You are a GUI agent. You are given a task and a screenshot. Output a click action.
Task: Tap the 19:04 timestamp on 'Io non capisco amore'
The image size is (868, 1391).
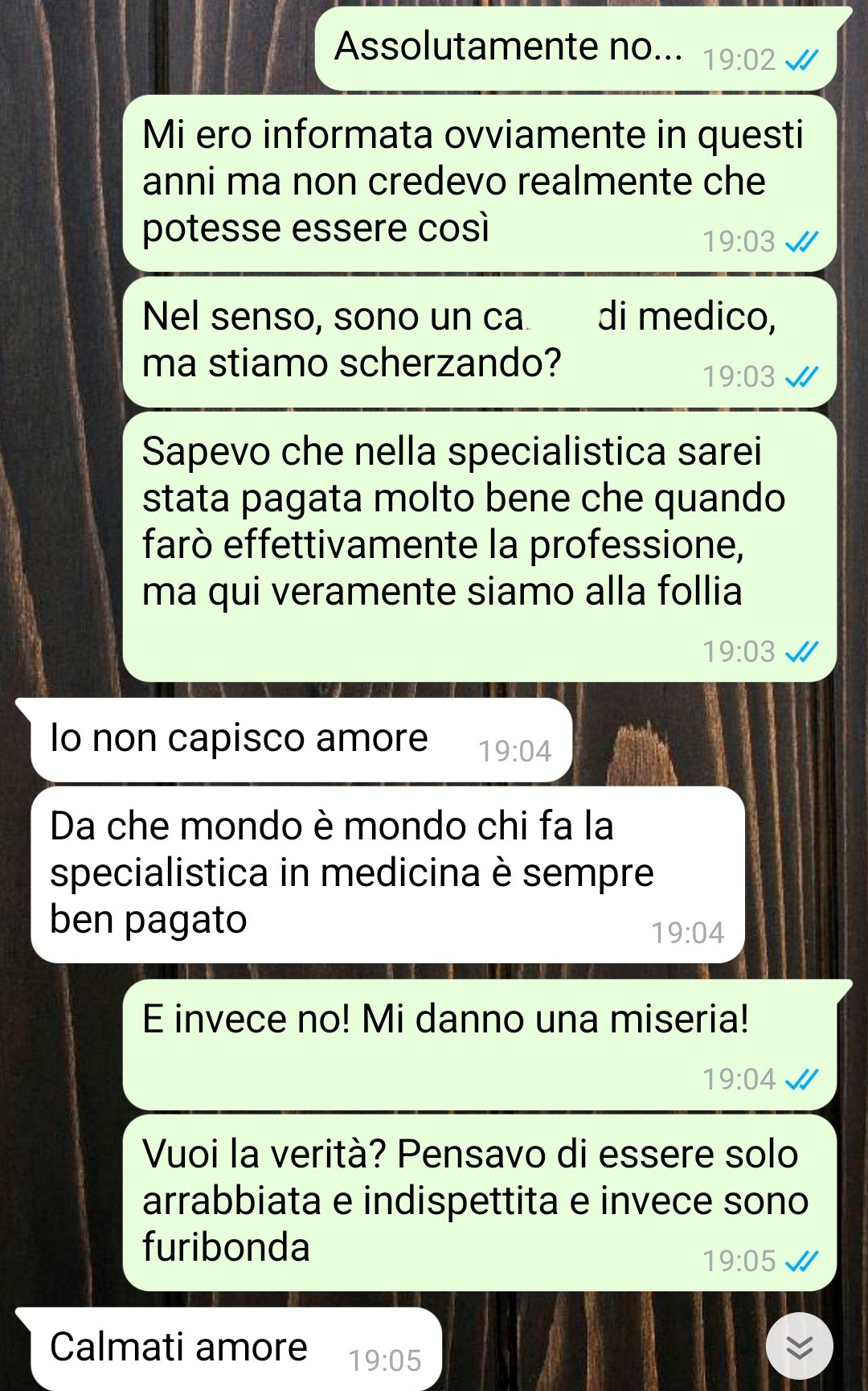515,751
